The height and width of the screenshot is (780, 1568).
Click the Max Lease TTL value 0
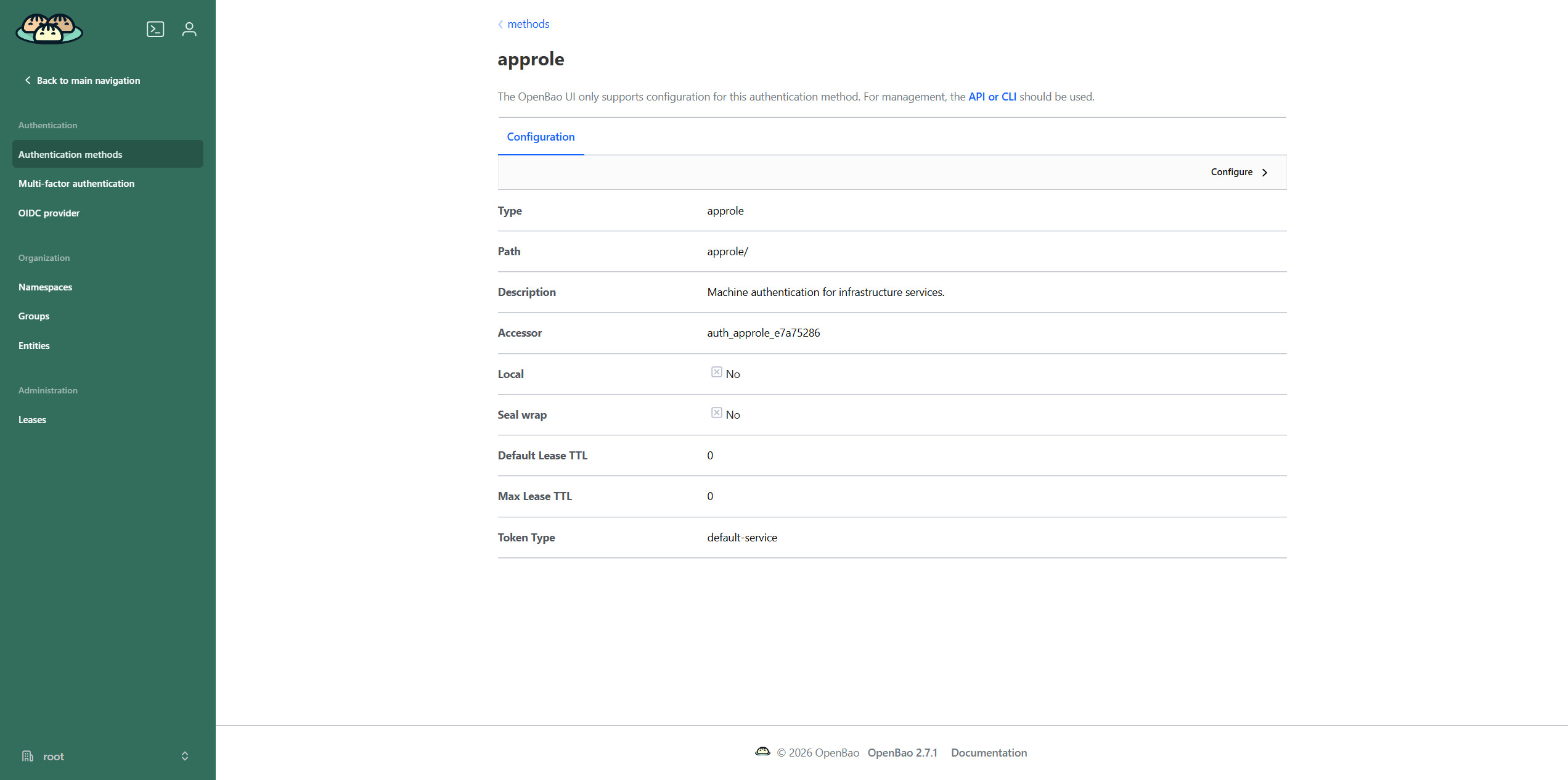710,496
